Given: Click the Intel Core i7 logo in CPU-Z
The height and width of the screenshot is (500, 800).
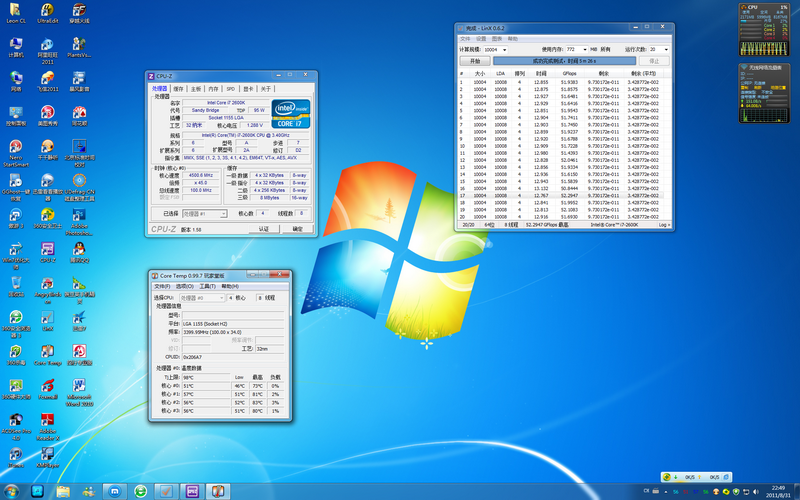Looking at the screenshot, I should (291, 113).
